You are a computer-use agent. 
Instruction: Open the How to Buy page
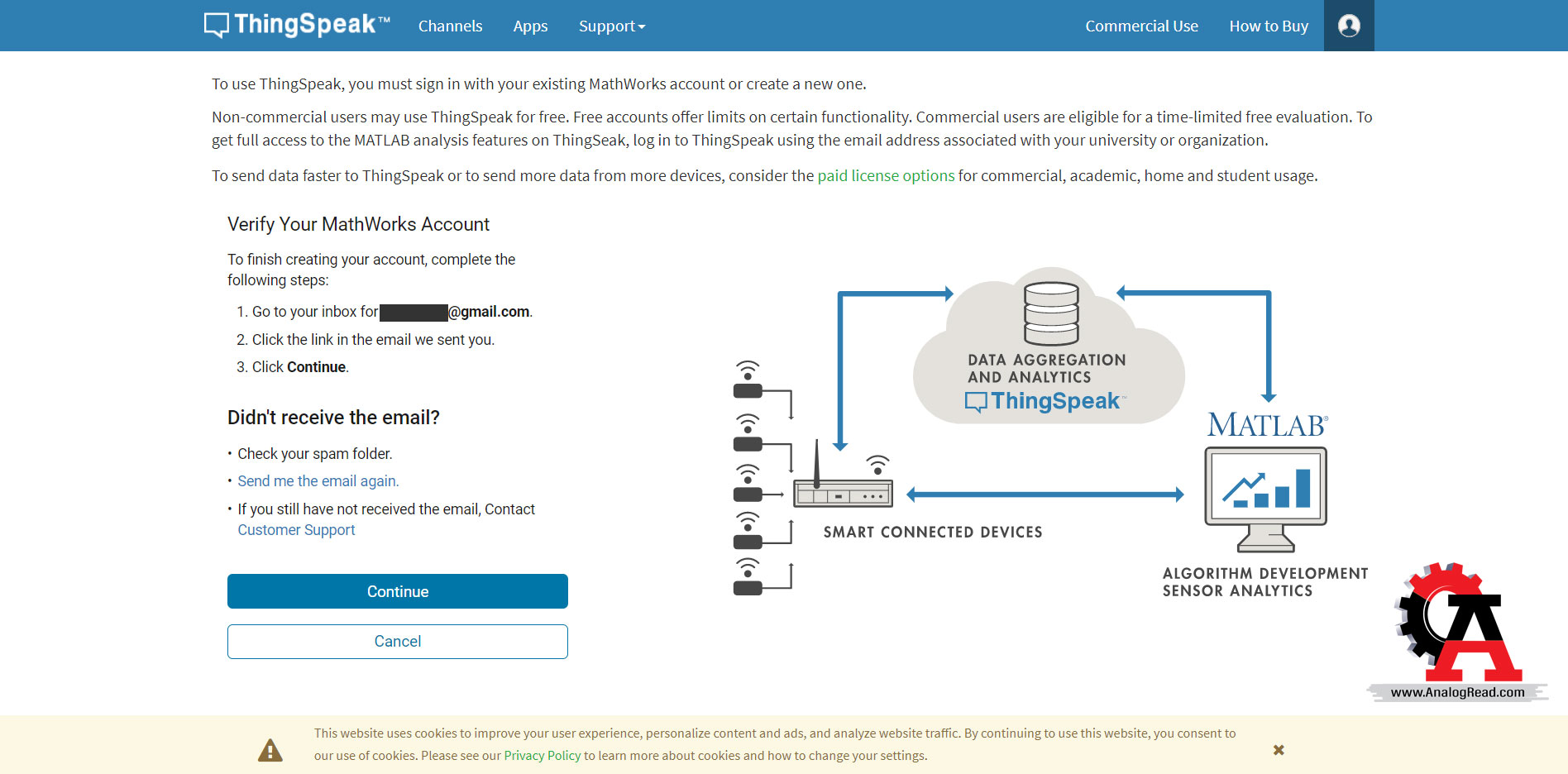coord(1269,26)
